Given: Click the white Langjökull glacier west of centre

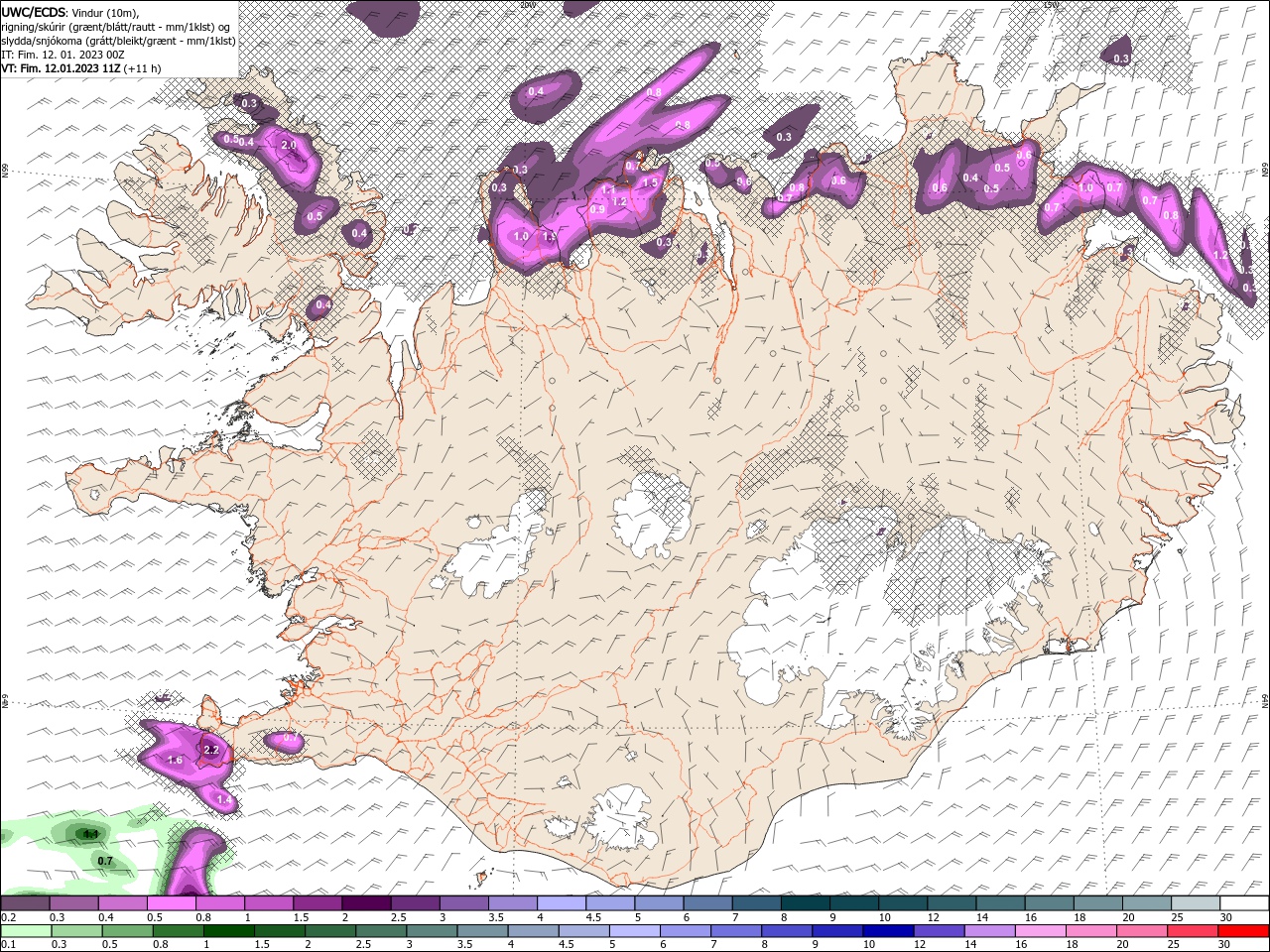Looking at the screenshot, I should 496,545.
